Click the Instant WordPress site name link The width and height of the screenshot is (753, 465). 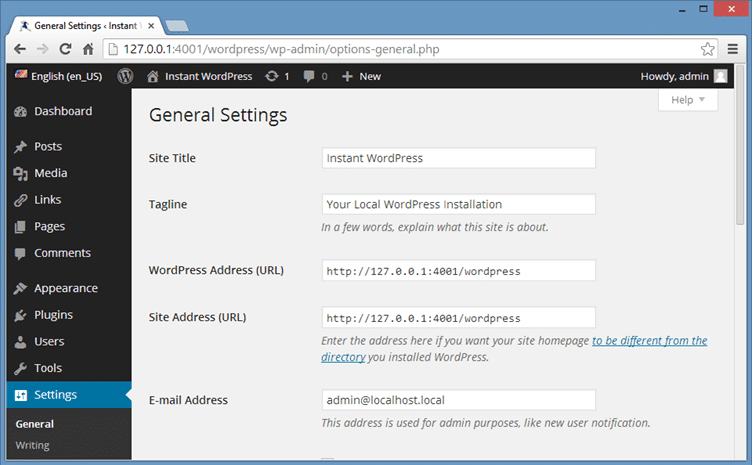[x=199, y=76]
